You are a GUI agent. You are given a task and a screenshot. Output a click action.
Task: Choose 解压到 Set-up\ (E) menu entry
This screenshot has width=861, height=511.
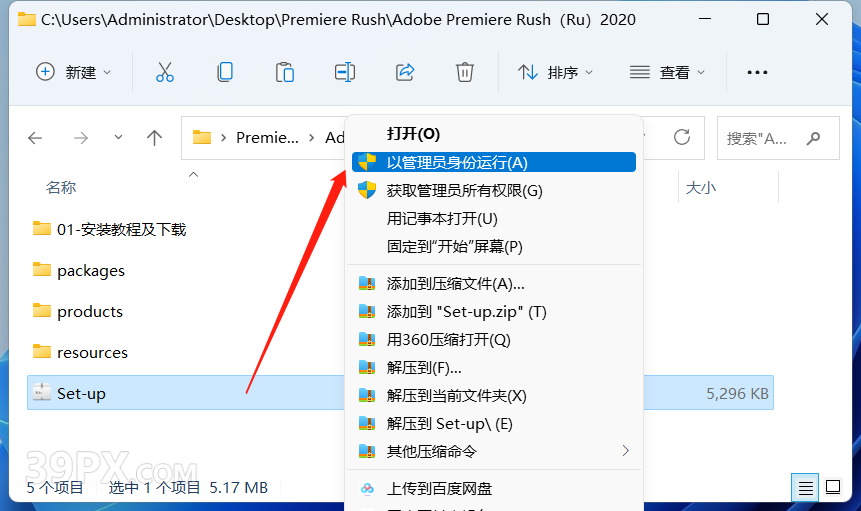click(x=494, y=424)
